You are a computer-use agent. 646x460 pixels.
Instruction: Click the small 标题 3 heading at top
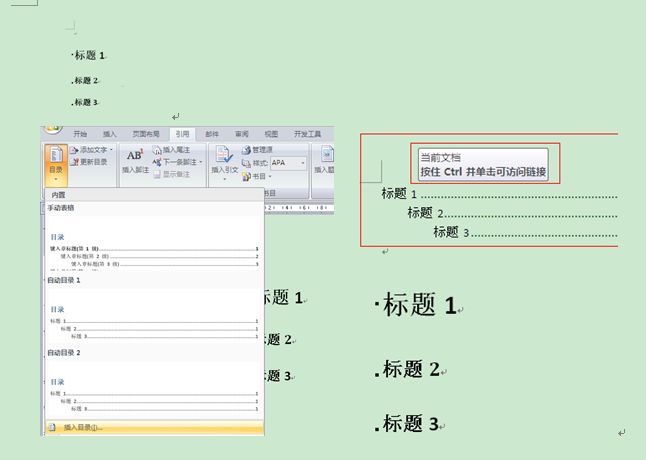tap(86, 102)
